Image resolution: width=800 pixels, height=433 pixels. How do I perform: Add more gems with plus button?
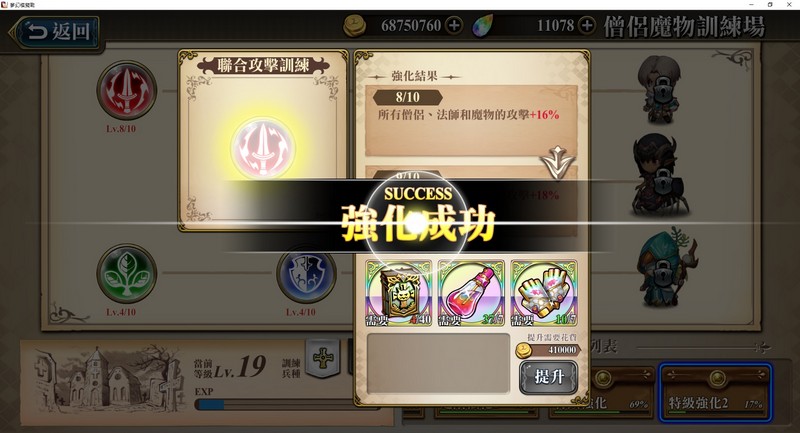click(587, 25)
